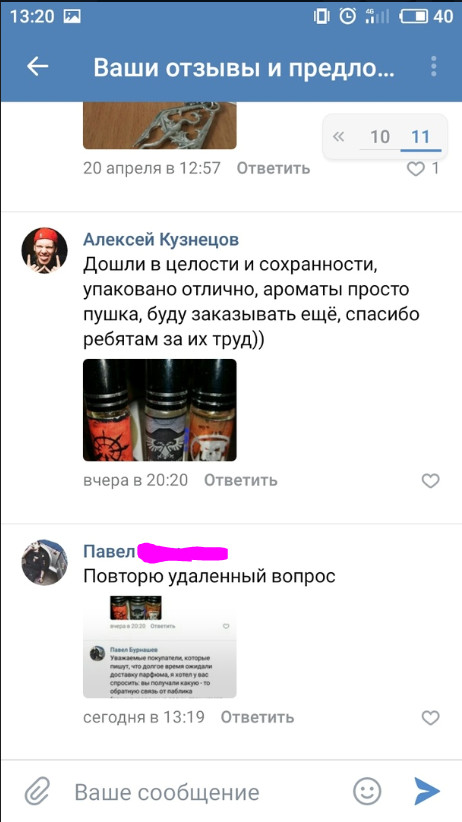Open Павел's attached screenshot image
The height and width of the screenshot is (822, 462).
(160, 647)
